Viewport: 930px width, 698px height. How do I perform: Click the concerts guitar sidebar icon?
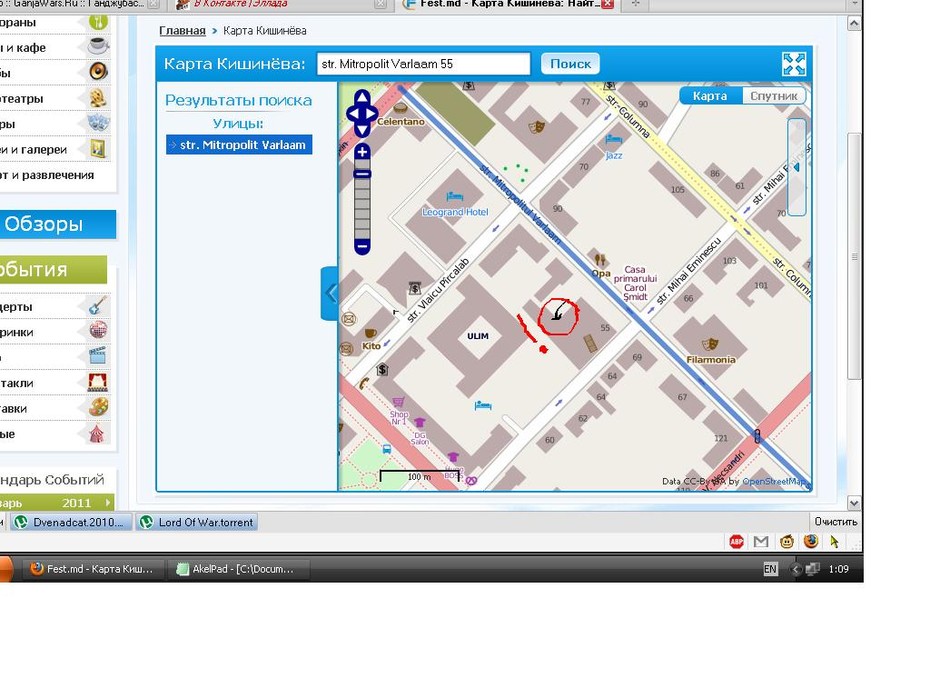pyautogui.click(x=98, y=306)
